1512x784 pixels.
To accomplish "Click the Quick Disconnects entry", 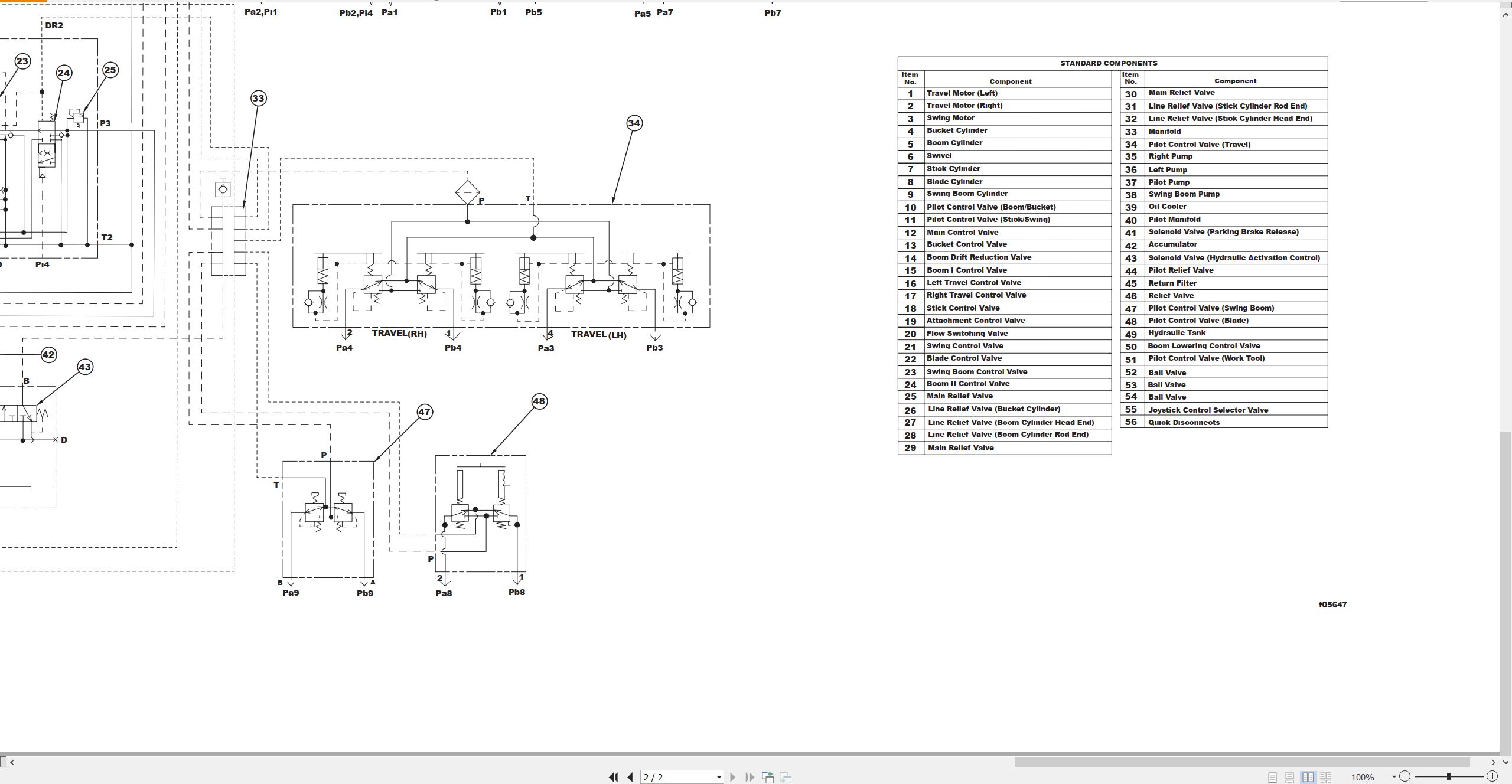I will 1184,423.
